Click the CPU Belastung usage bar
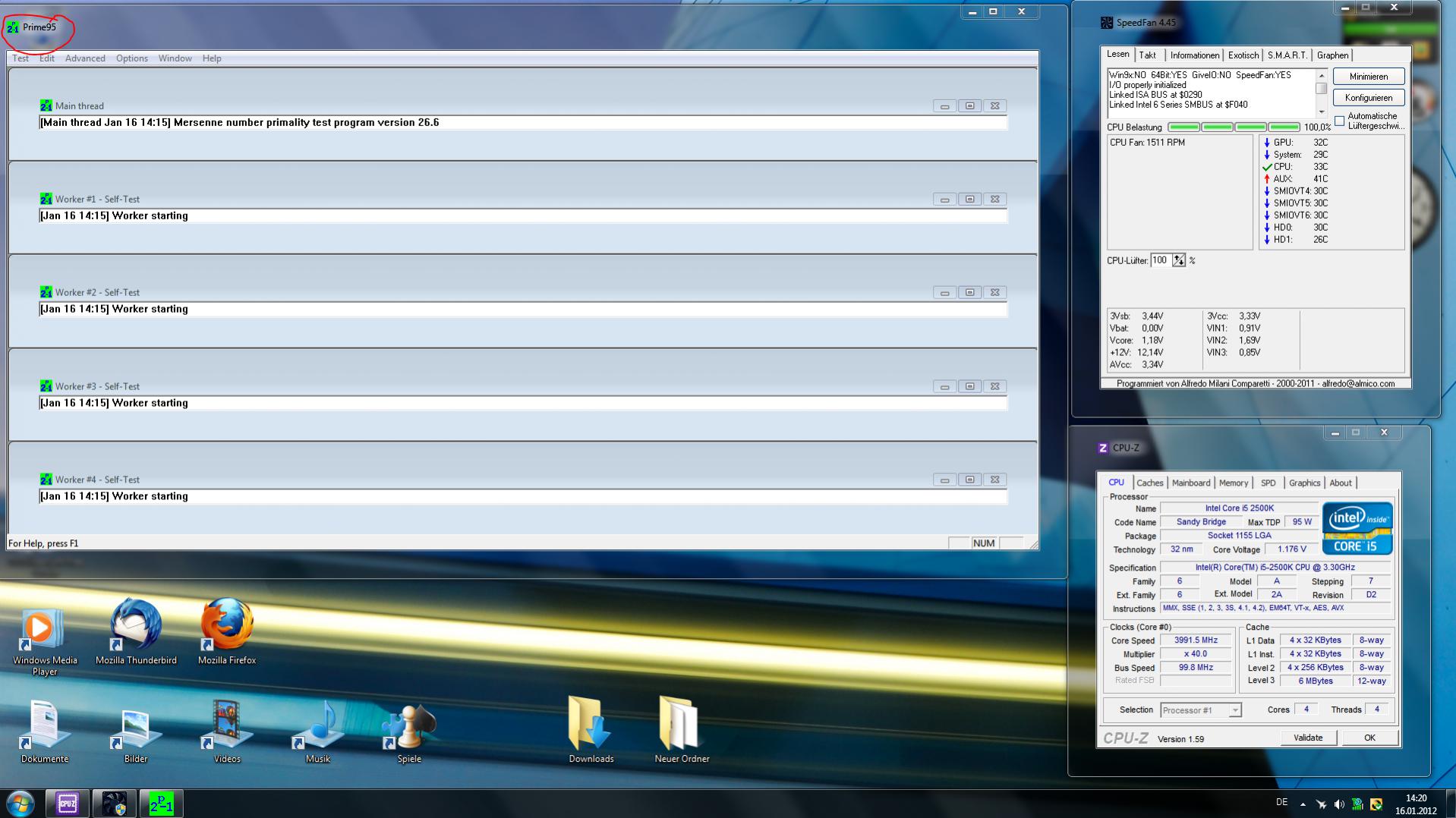 pos(1234,127)
